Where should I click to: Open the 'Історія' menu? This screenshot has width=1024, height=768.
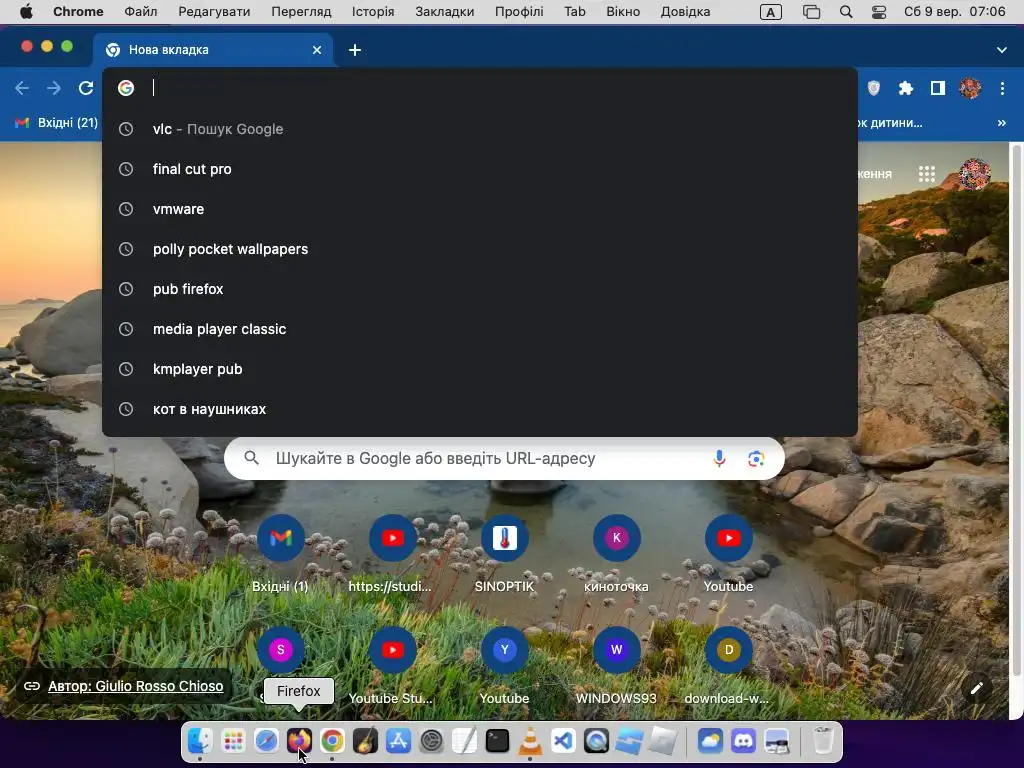(x=373, y=12)
